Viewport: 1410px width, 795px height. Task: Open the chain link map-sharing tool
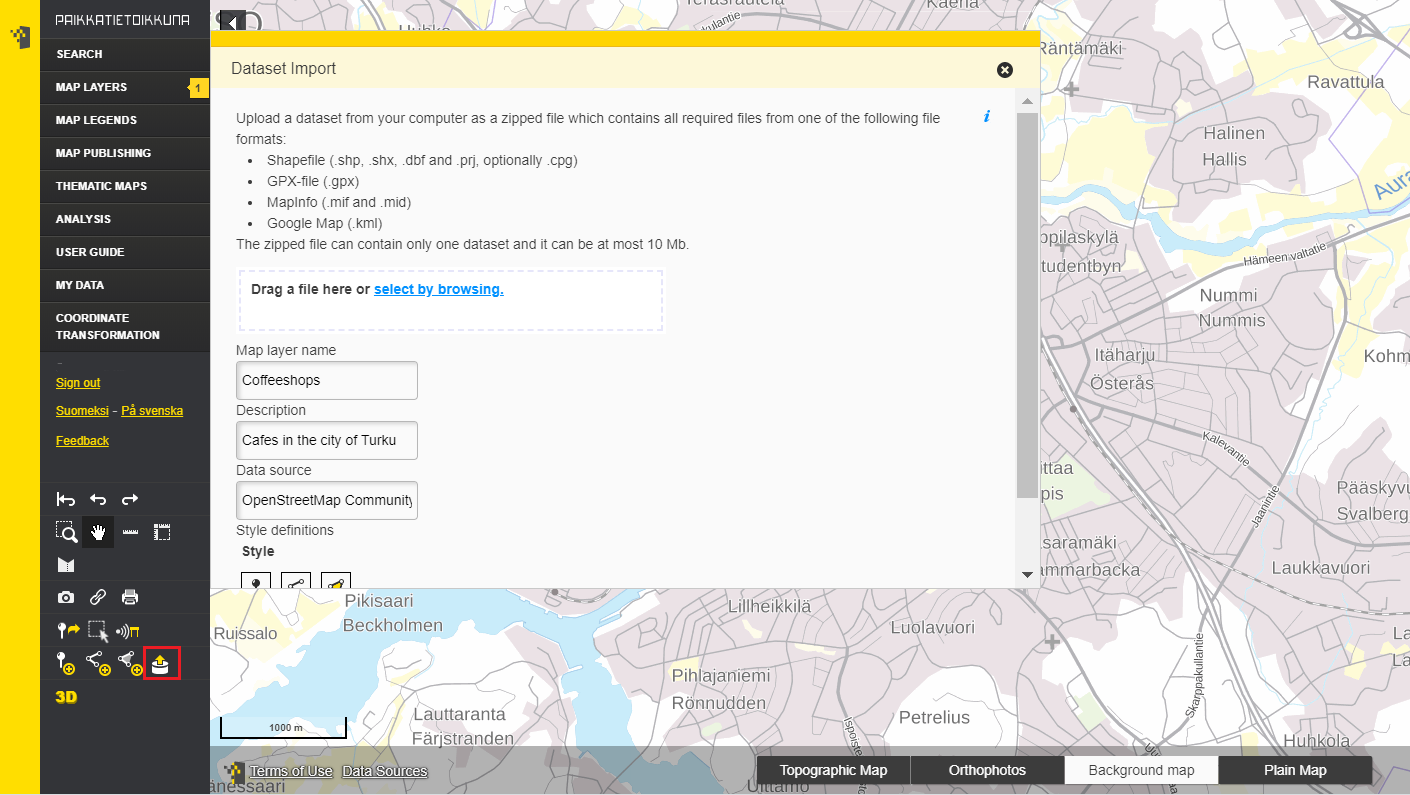click(98, 598)
